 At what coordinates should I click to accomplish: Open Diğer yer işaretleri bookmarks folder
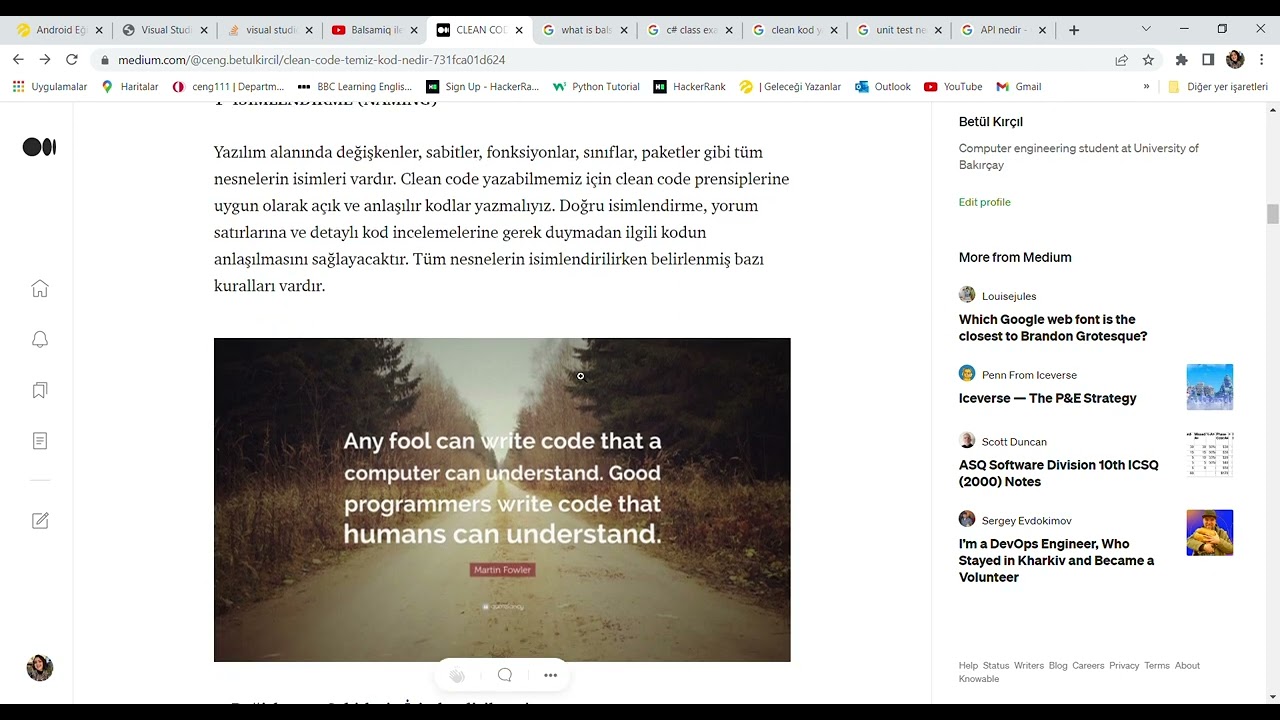tap(1217, 87)
